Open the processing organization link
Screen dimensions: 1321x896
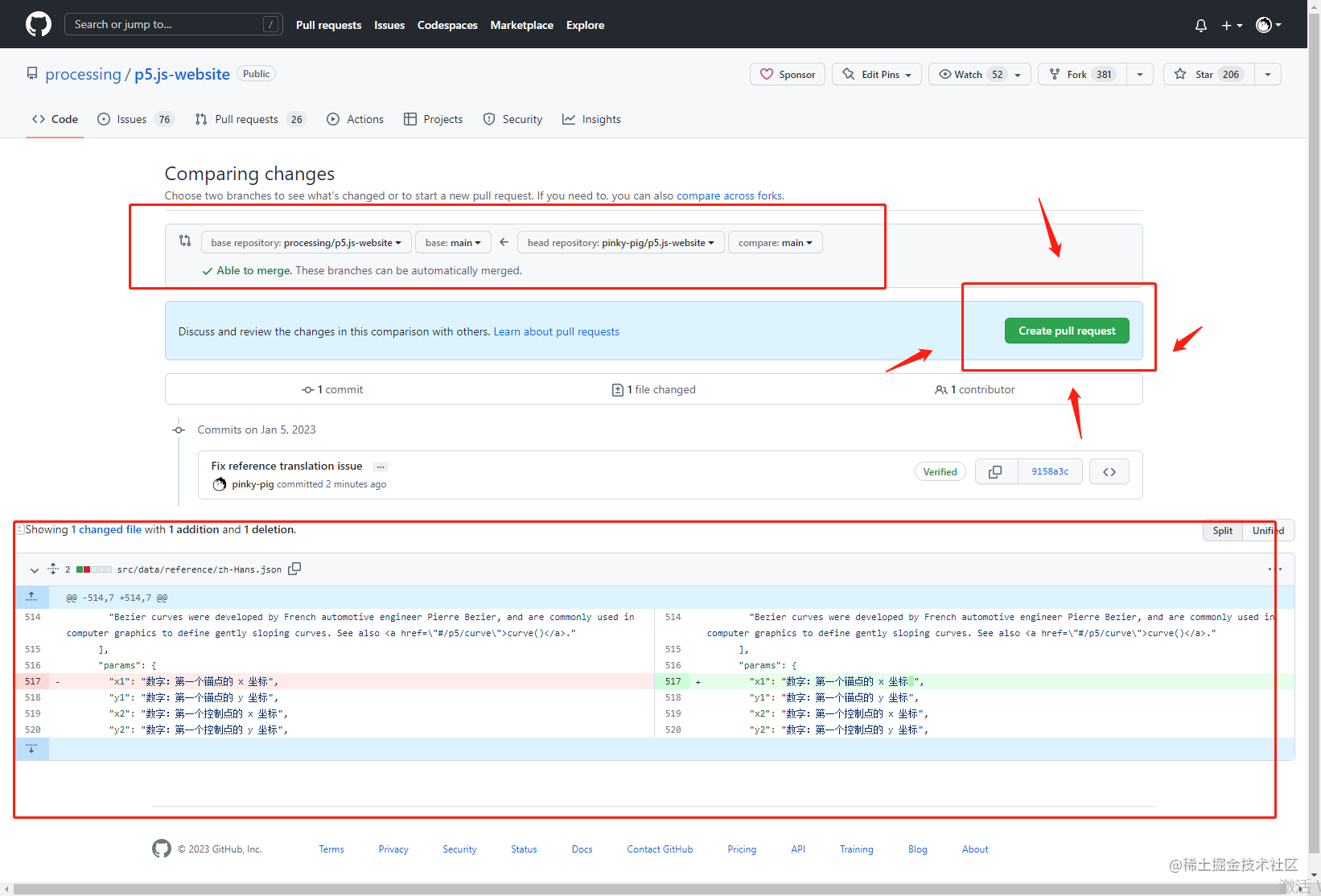83,74
